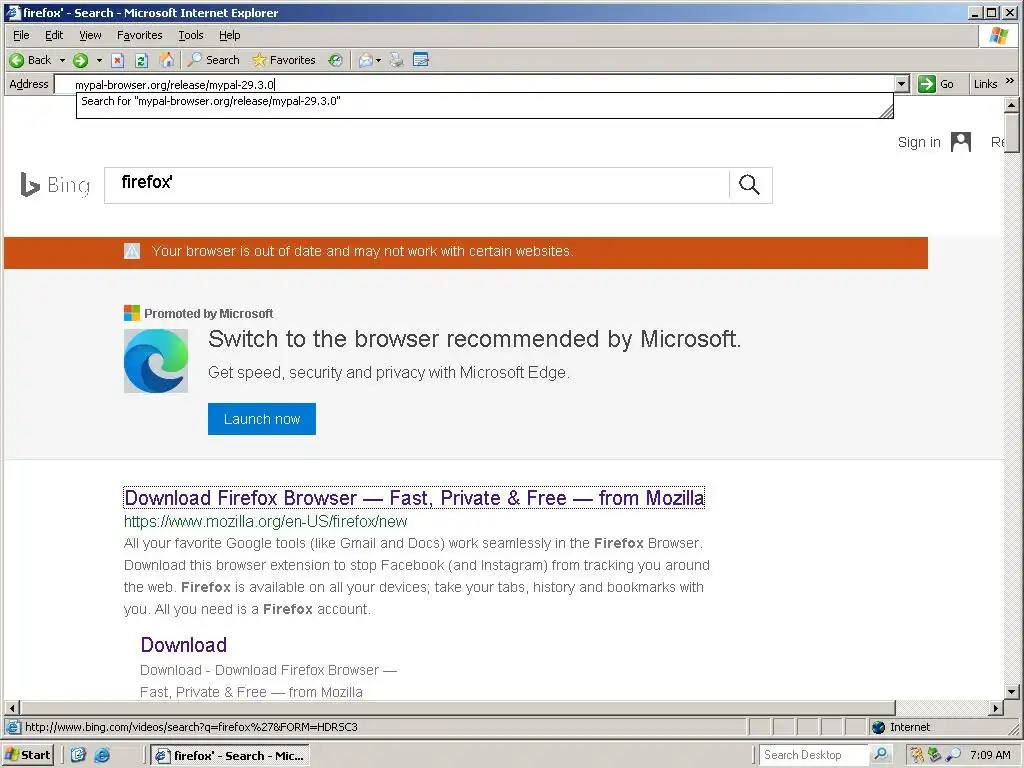Open the Favorites star toolbar button
This screenshot has width=1024, height=768.
click(x=283, y=60)
